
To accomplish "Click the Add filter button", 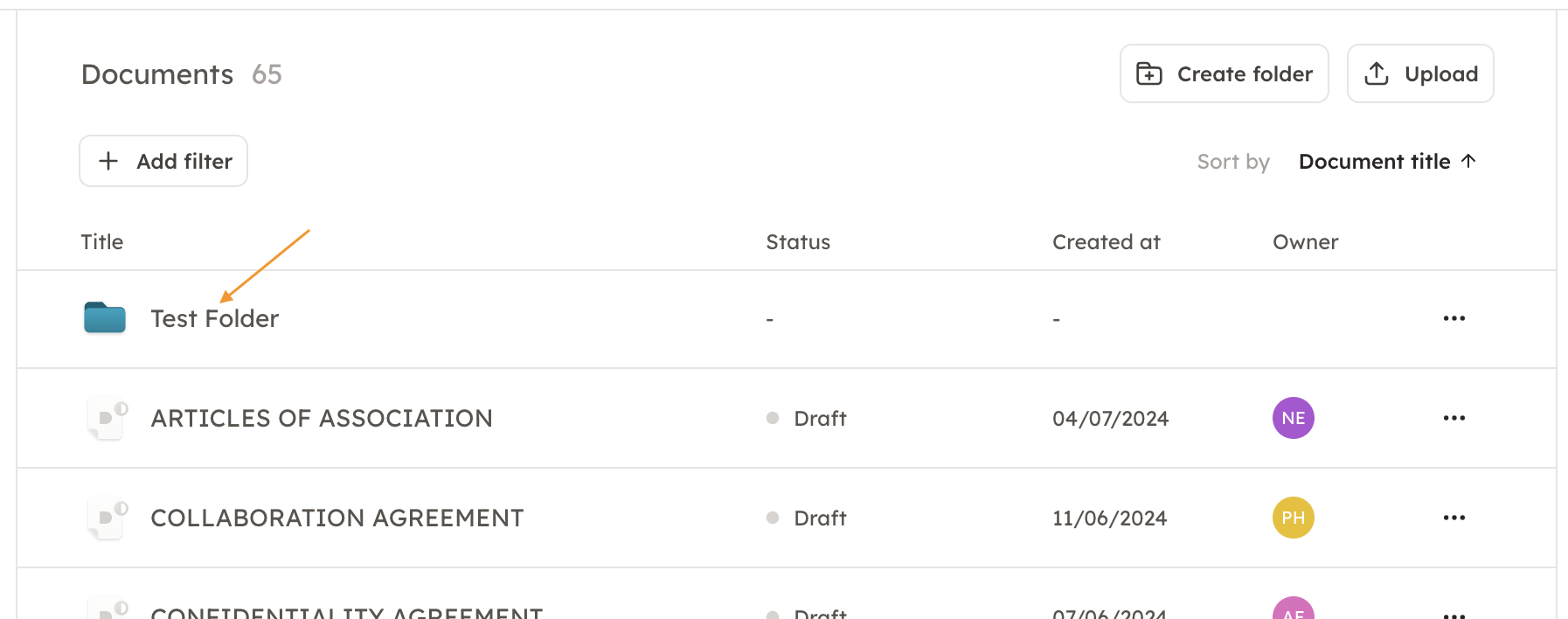I will pos(163,161).
